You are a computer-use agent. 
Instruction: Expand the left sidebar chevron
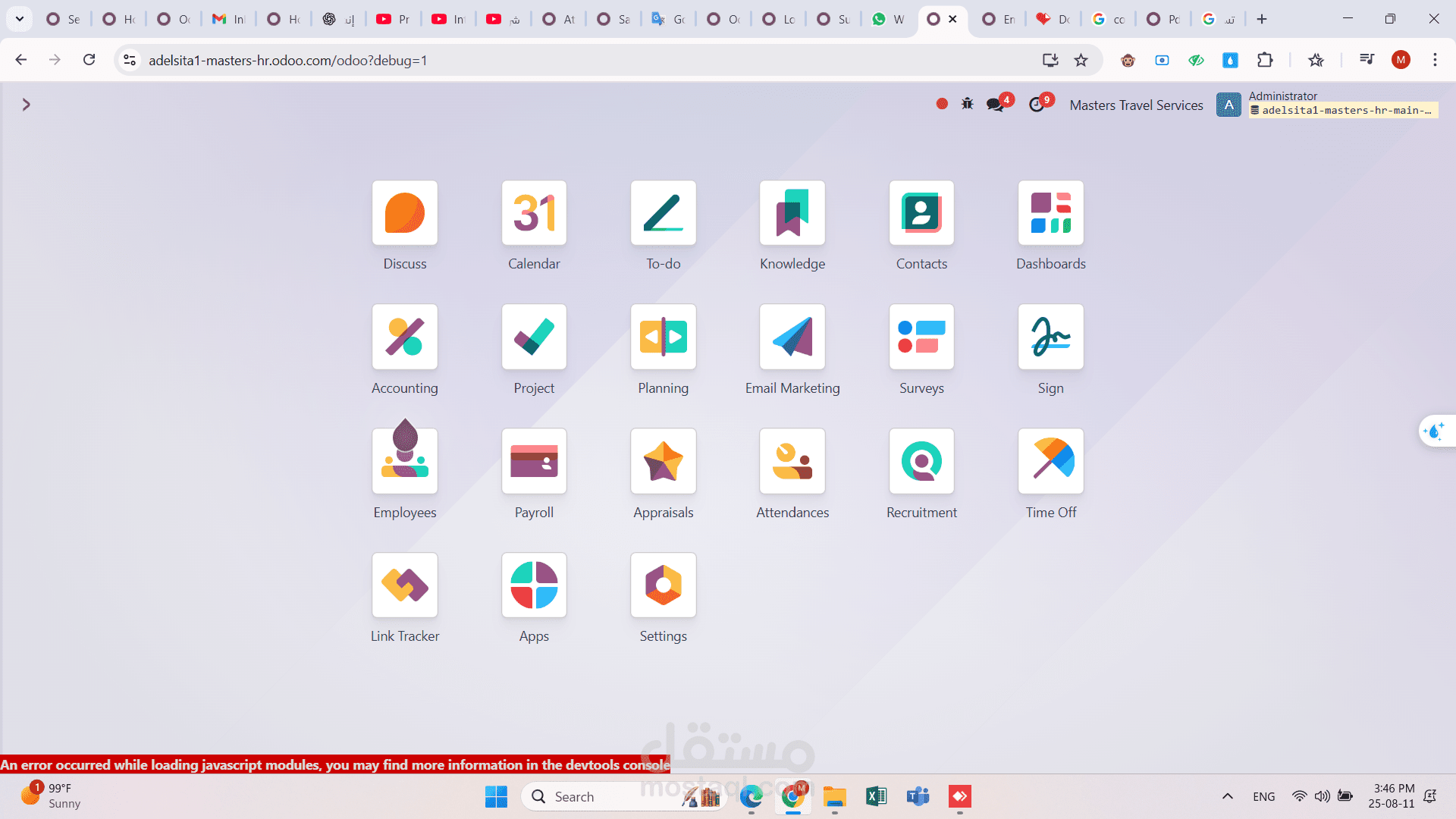27,105
